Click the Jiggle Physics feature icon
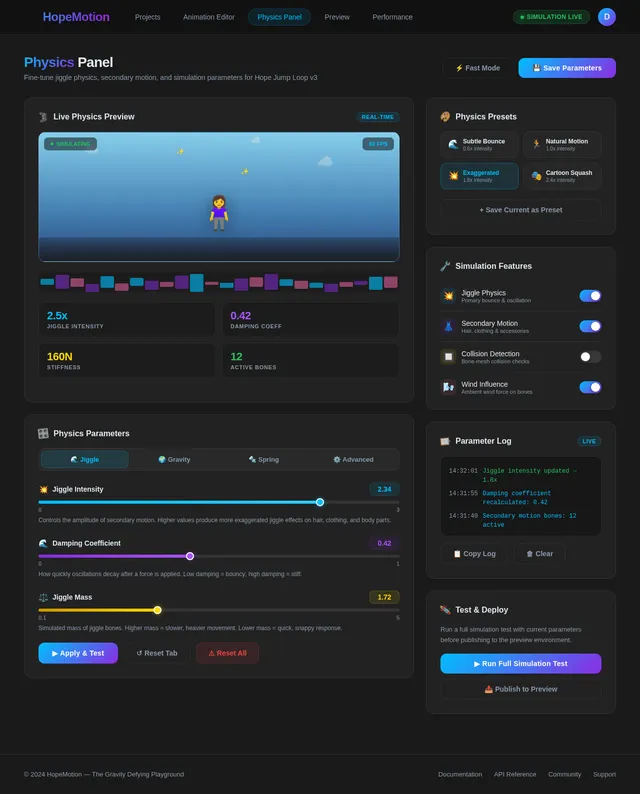 pyautogui.click(x=448, y=296)
